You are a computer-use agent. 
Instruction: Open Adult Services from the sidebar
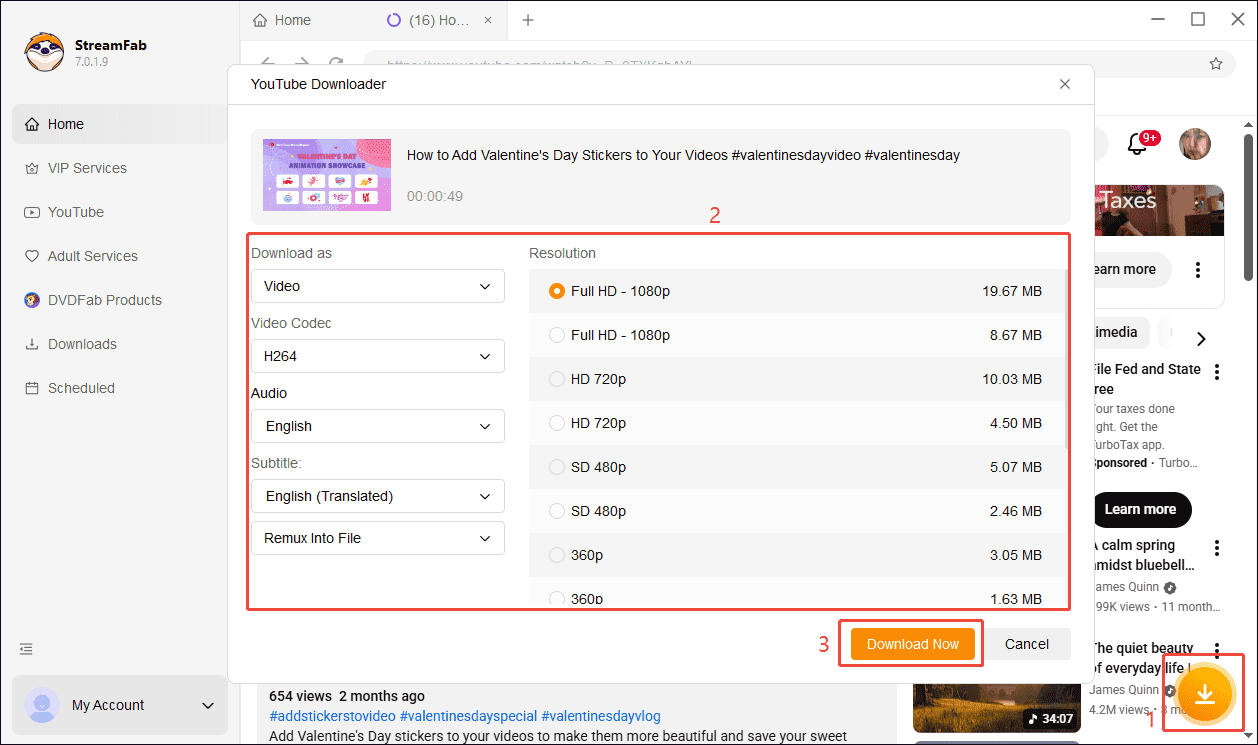click(89, 256)
